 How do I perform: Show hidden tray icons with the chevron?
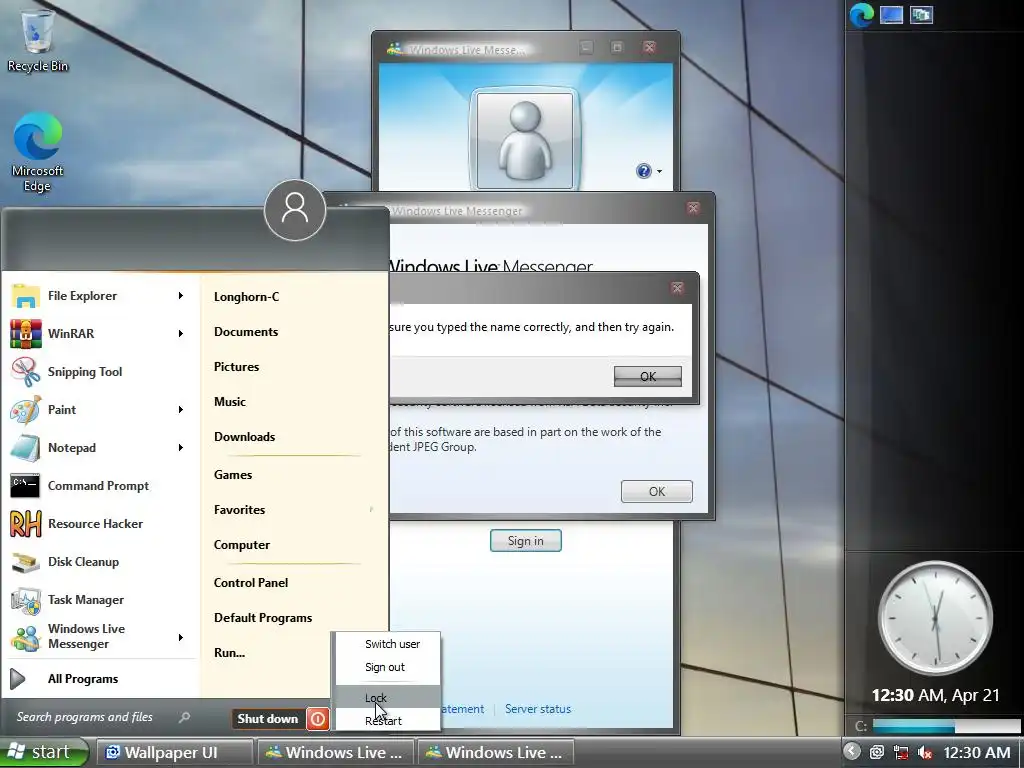pos(852,752)
